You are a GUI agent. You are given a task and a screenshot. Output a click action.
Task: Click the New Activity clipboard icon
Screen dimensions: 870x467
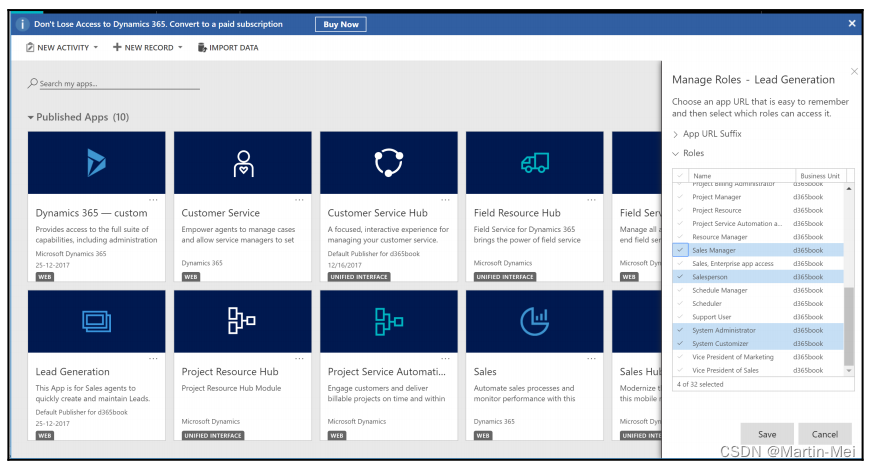[x=30, y=48]
